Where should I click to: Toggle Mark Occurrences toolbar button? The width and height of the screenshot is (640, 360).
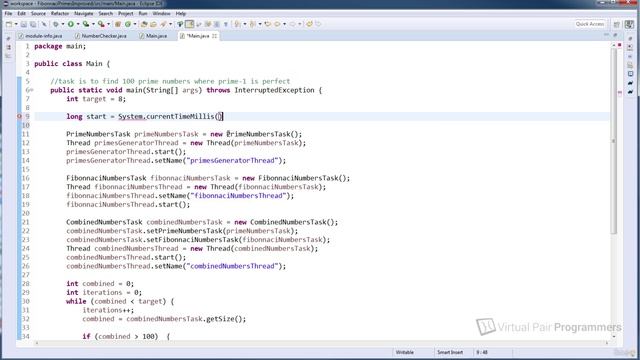point(189,24)
